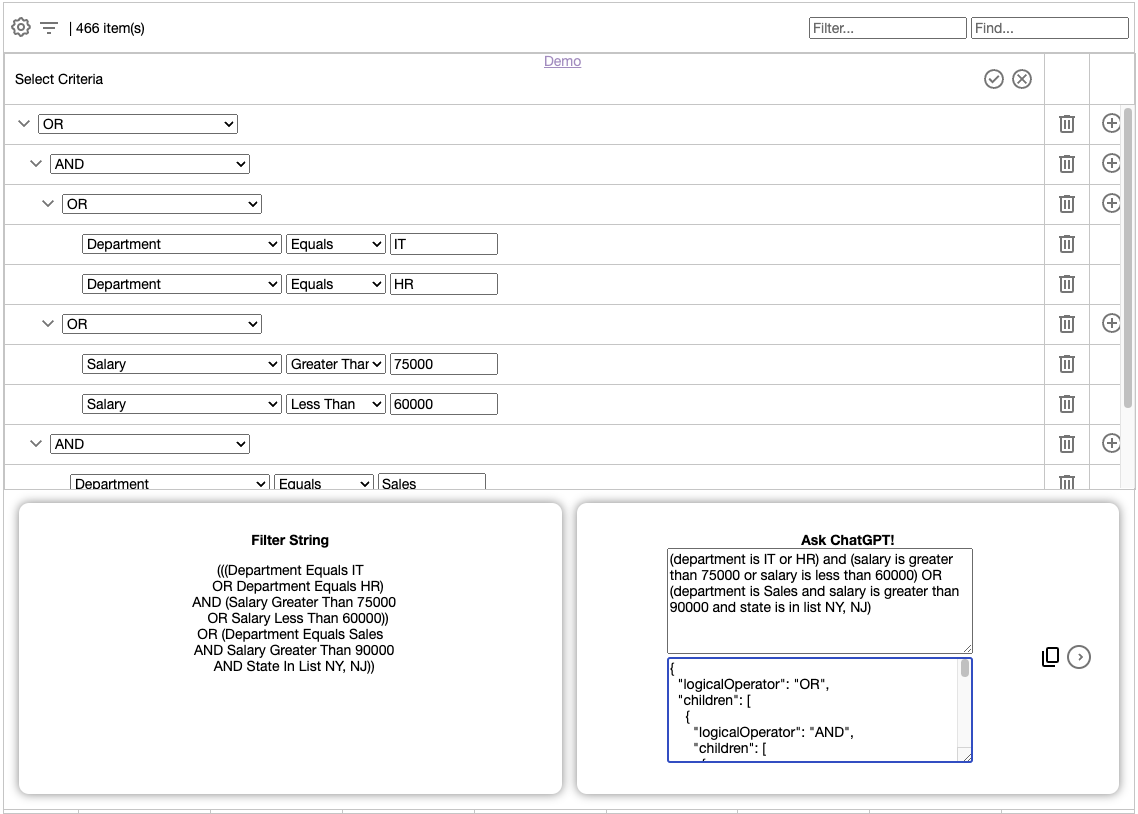Click the JSON text area scrollbar
The image size is (1138, 814).
tap(965, 668)
